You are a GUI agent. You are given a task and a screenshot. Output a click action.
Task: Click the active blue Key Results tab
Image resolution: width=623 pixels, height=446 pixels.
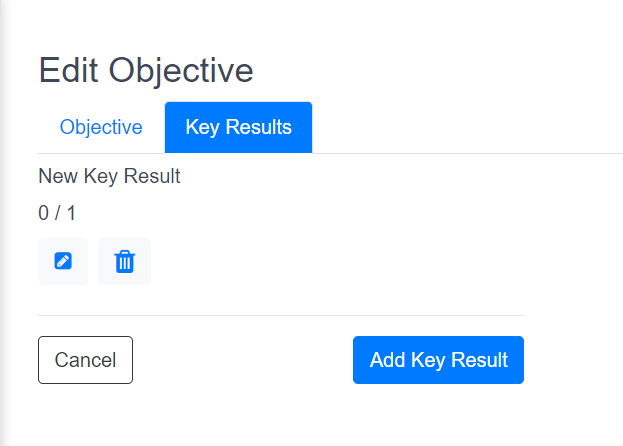point(238,127)
